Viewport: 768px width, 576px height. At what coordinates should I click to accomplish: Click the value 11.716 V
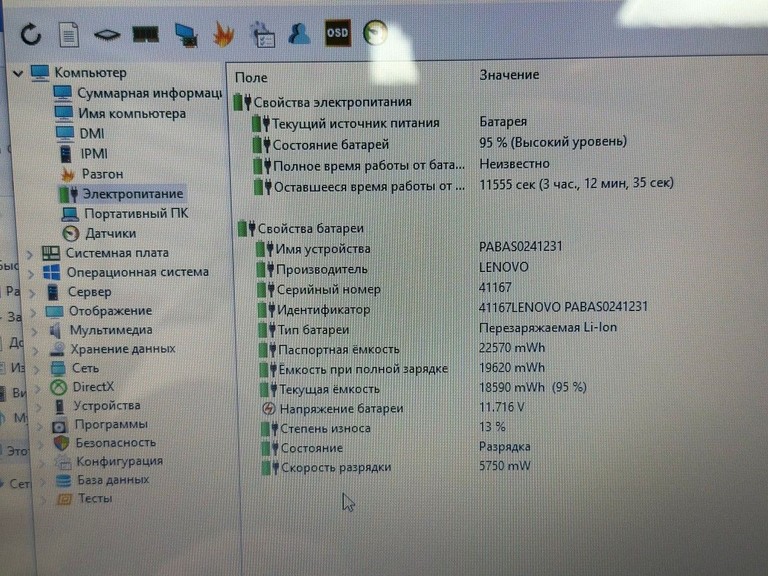502,407
